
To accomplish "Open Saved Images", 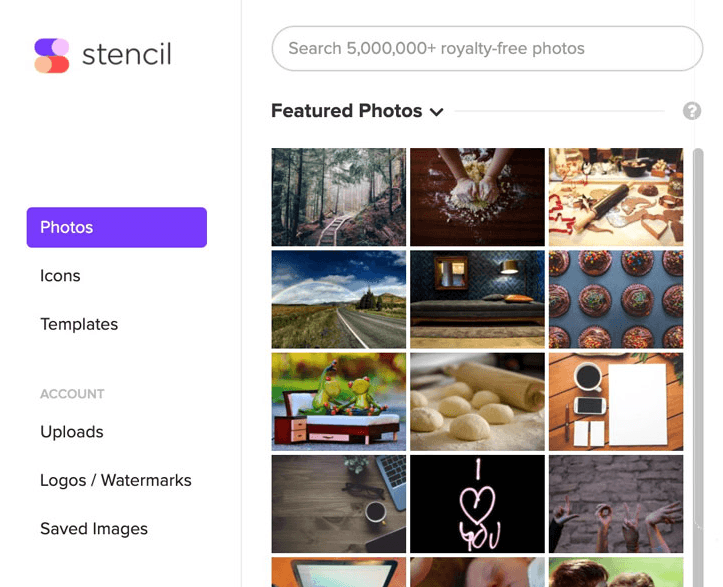I will [94, 529].
